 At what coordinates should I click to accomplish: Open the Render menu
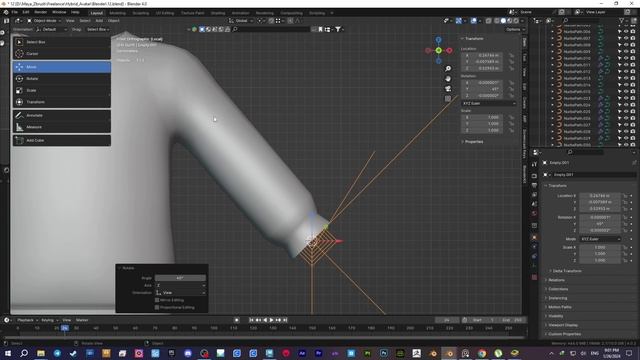click(x=41, y=12)
